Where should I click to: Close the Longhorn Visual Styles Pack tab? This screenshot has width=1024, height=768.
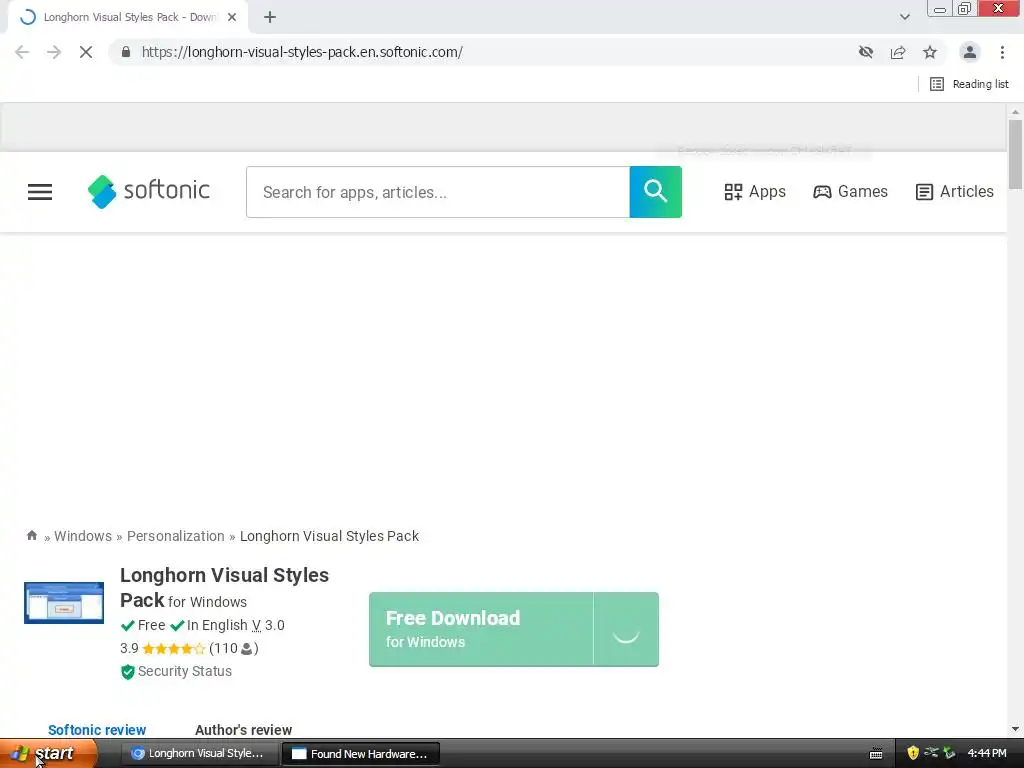(x=232, y=17)
